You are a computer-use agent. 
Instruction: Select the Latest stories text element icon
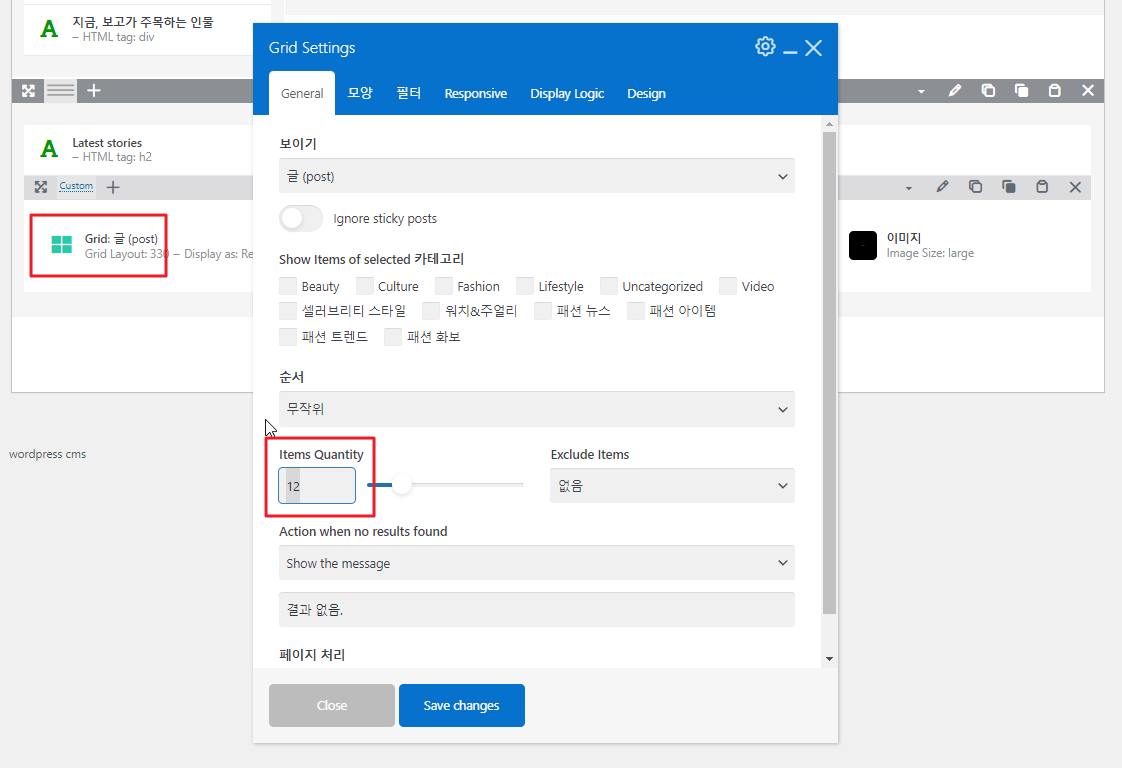pos(49,149)
